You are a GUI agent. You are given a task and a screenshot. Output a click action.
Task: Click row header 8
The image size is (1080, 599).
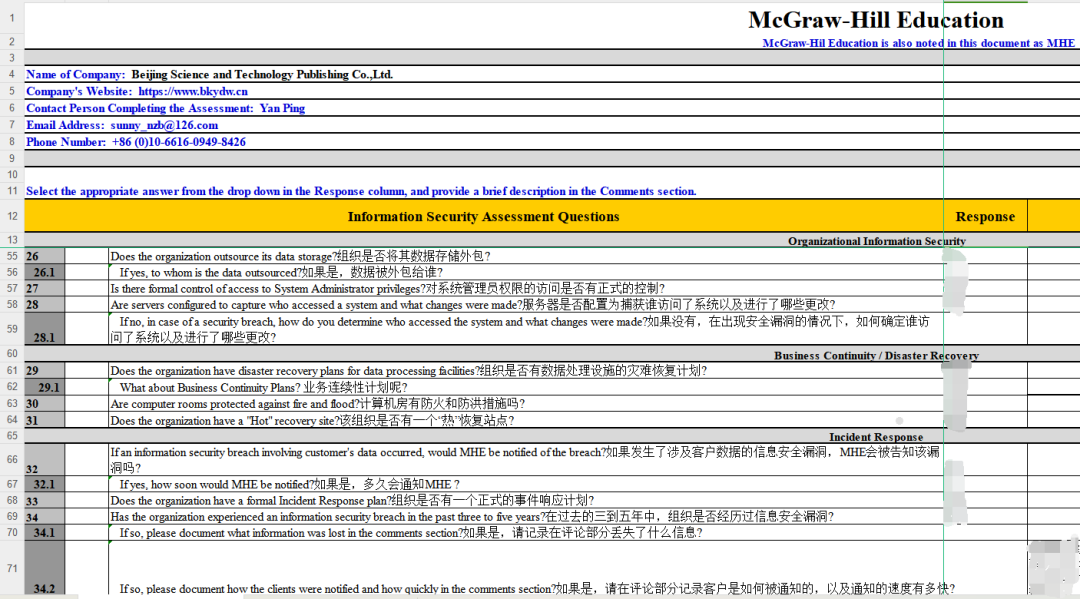click(x=12, y=142)
